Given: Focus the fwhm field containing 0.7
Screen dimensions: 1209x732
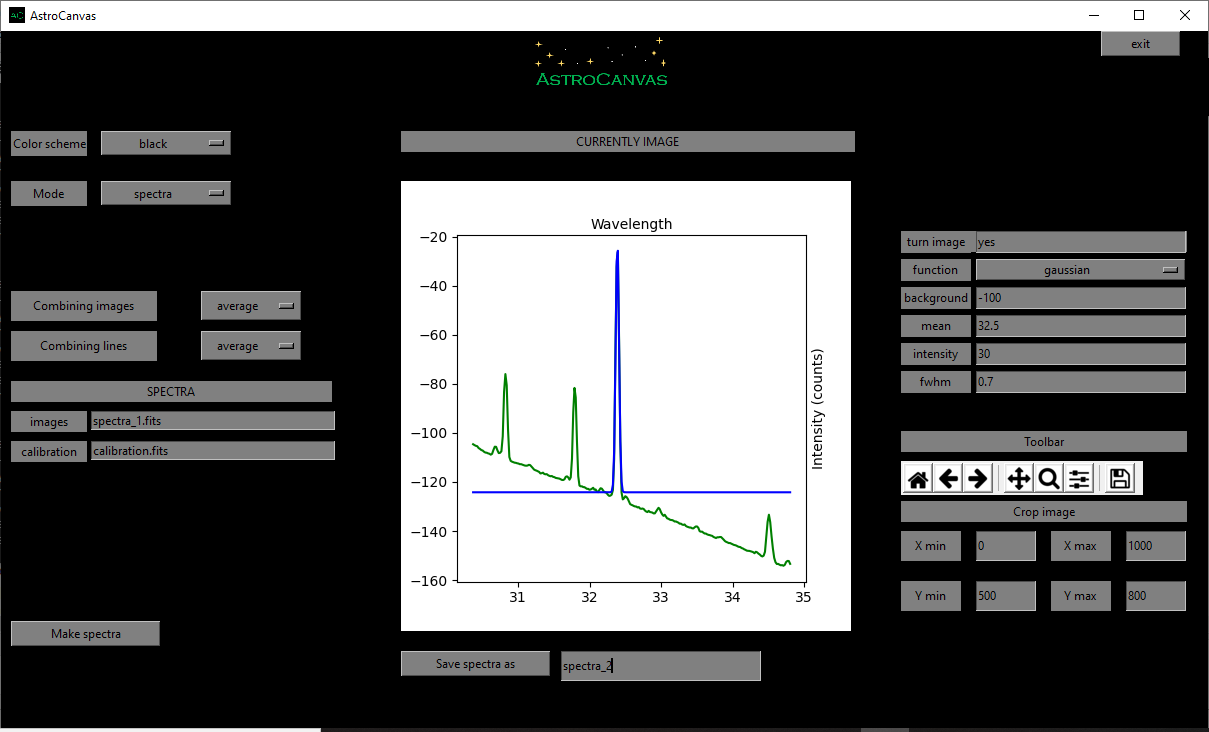Looking at the screenshot, I should 1081,381.
